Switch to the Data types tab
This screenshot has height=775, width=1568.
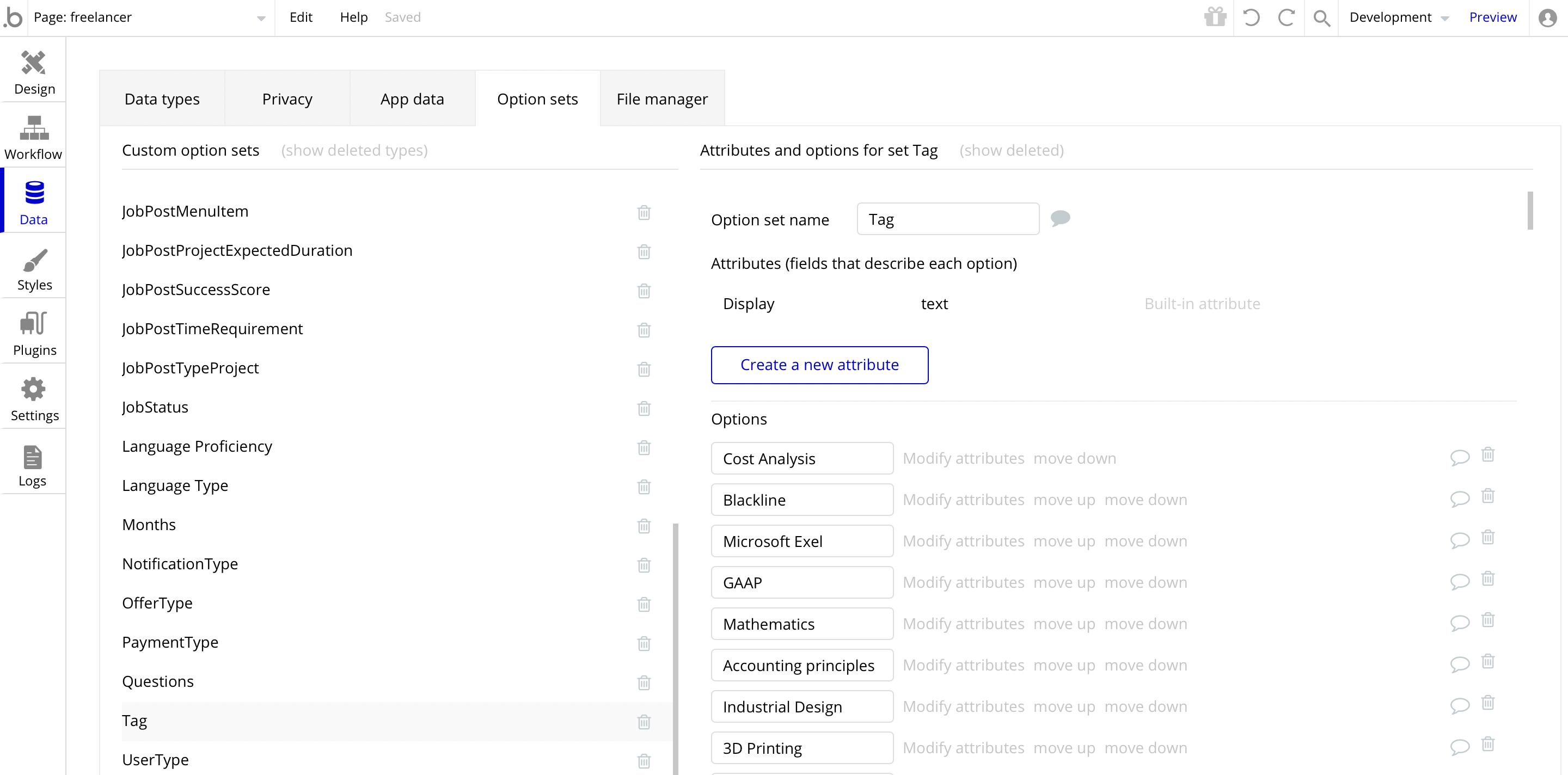point(162,99)
